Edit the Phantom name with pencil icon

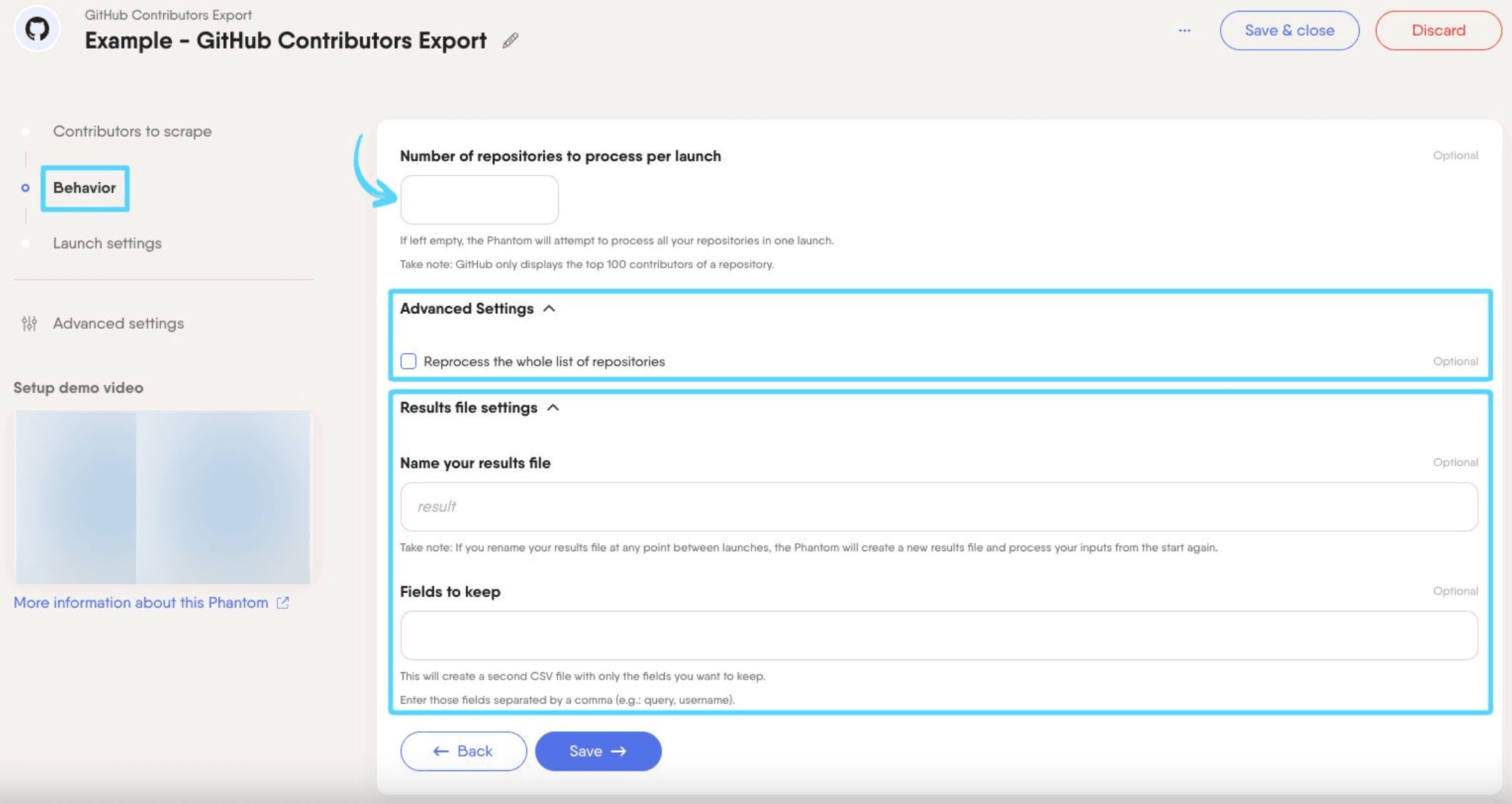click(x=510, y=41)
